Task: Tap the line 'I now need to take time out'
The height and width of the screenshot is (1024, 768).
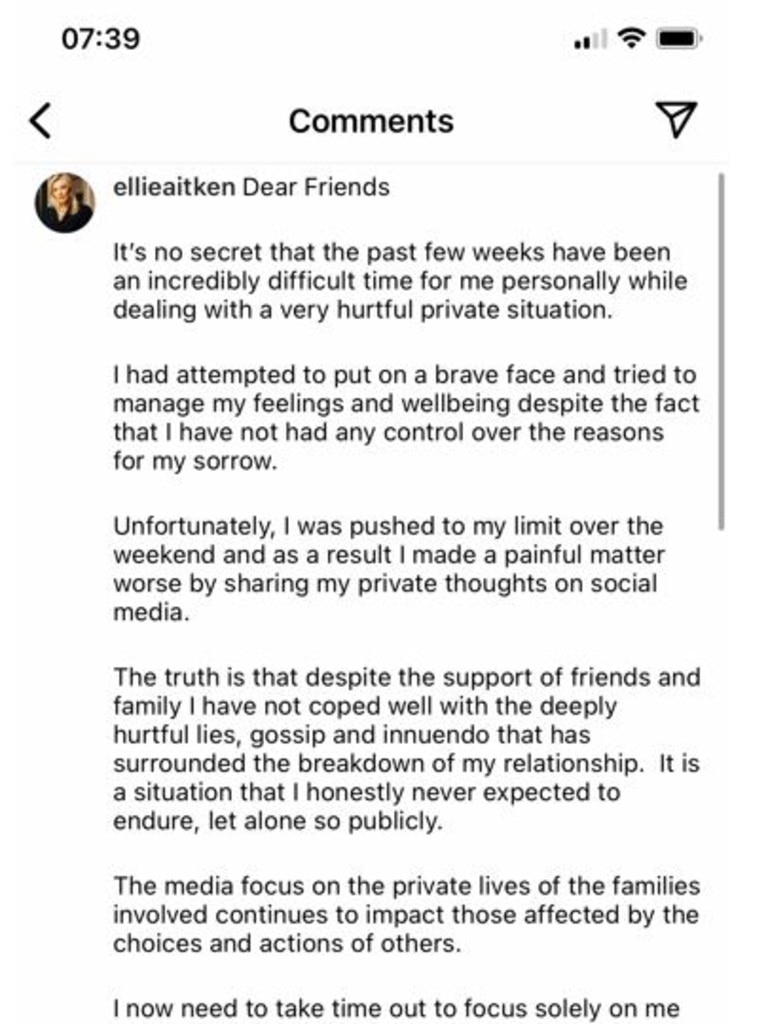Action: tap(396, 1008)
